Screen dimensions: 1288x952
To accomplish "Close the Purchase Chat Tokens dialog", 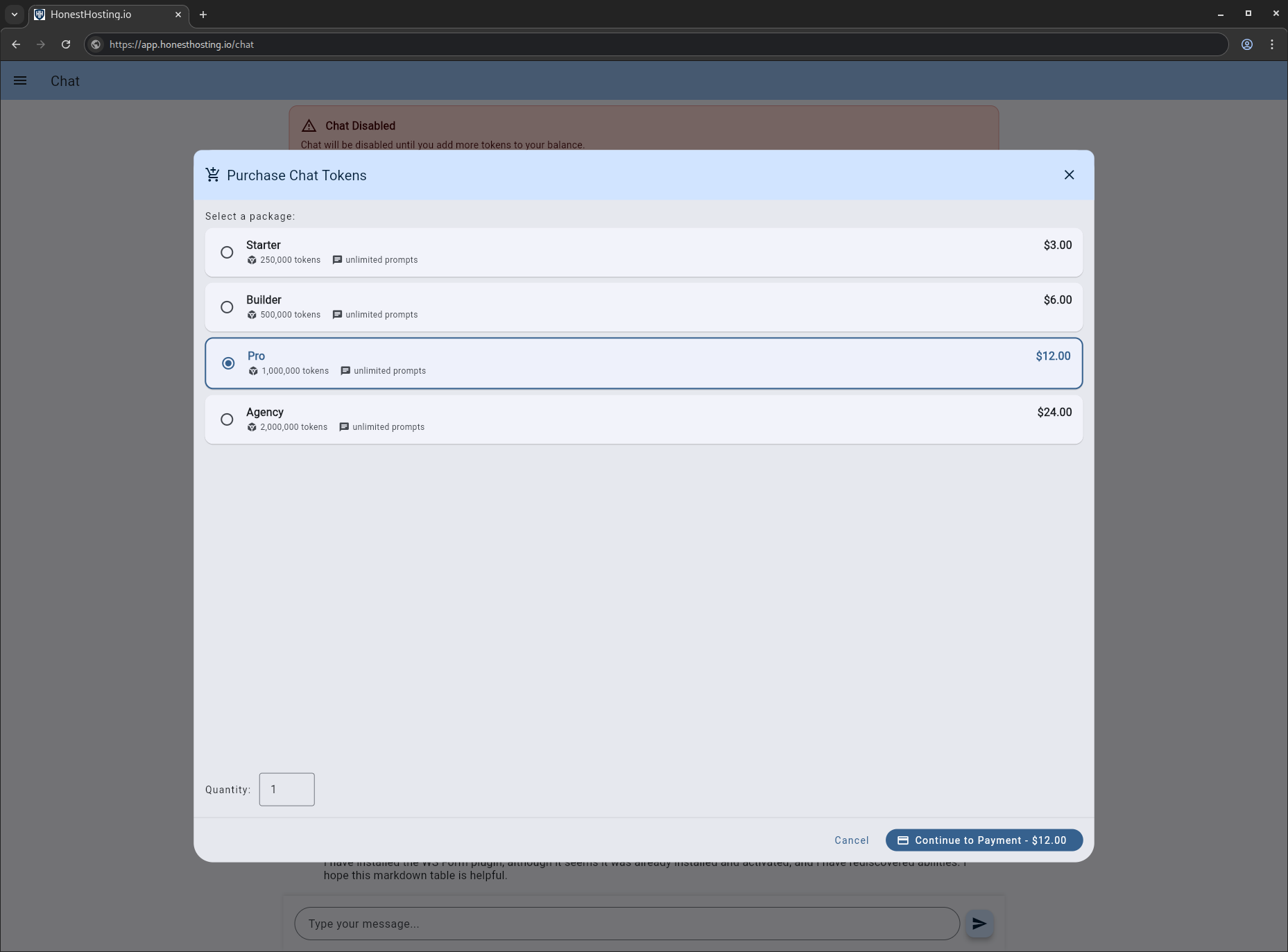I will point(1069,175).
